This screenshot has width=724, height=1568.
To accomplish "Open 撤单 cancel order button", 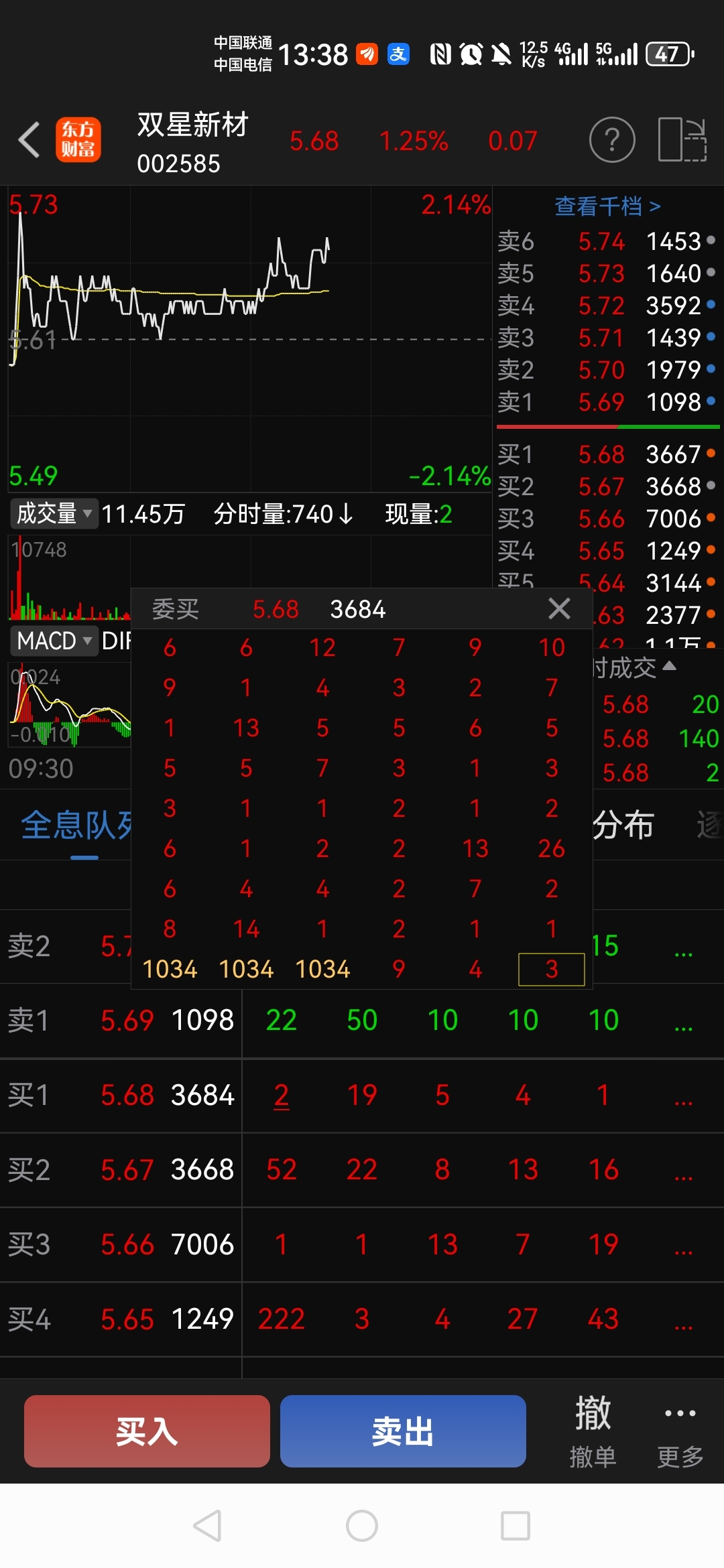I will 593,1431.
